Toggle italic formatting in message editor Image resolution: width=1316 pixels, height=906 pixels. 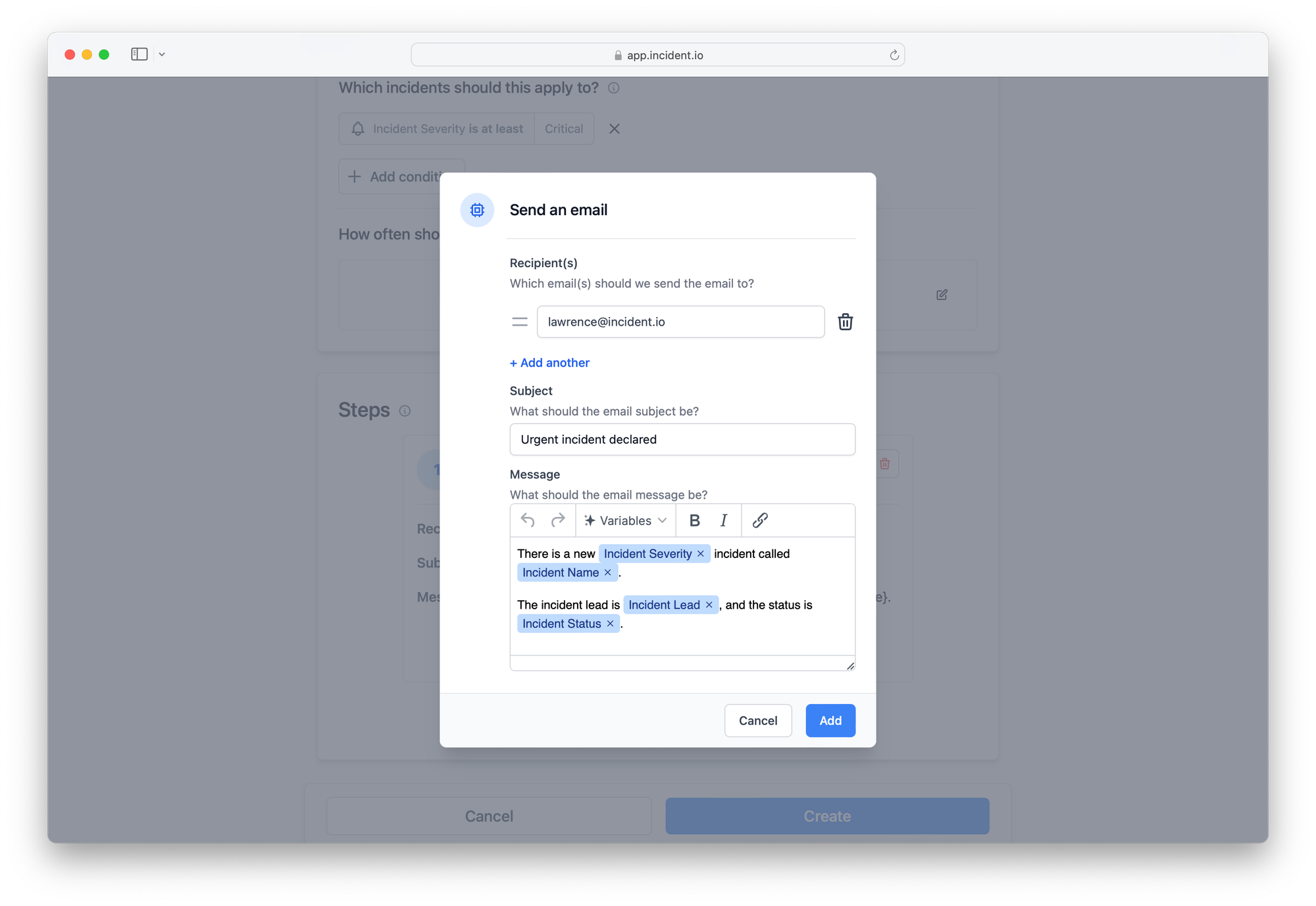(x=723, y=520)
